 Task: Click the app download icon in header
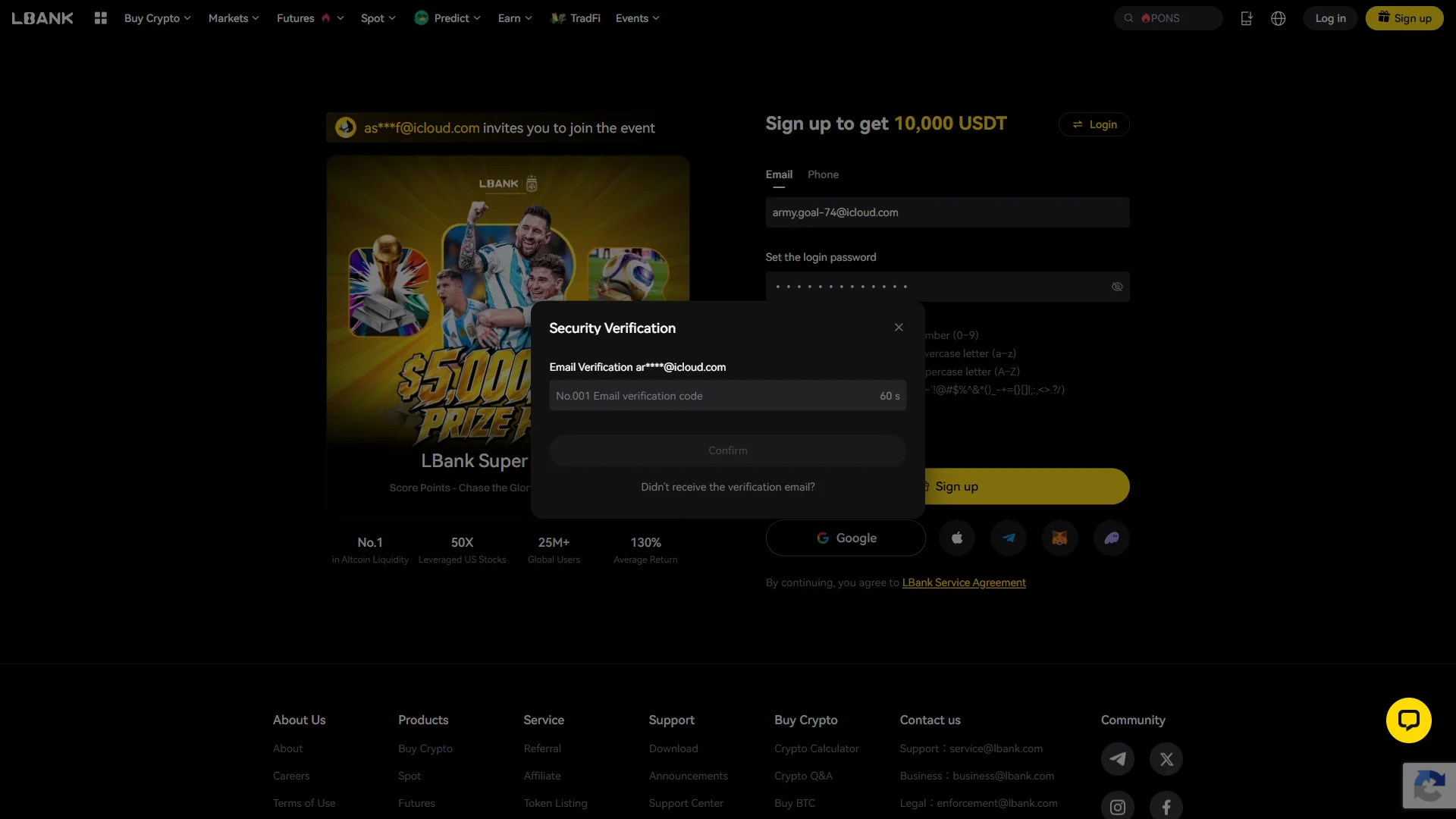pos(1246,18)
